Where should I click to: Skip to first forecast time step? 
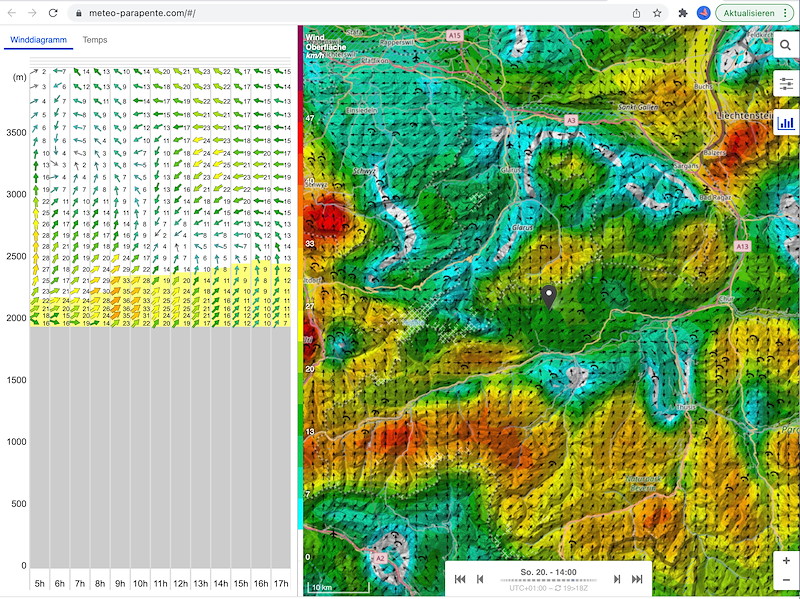point(460,579)
